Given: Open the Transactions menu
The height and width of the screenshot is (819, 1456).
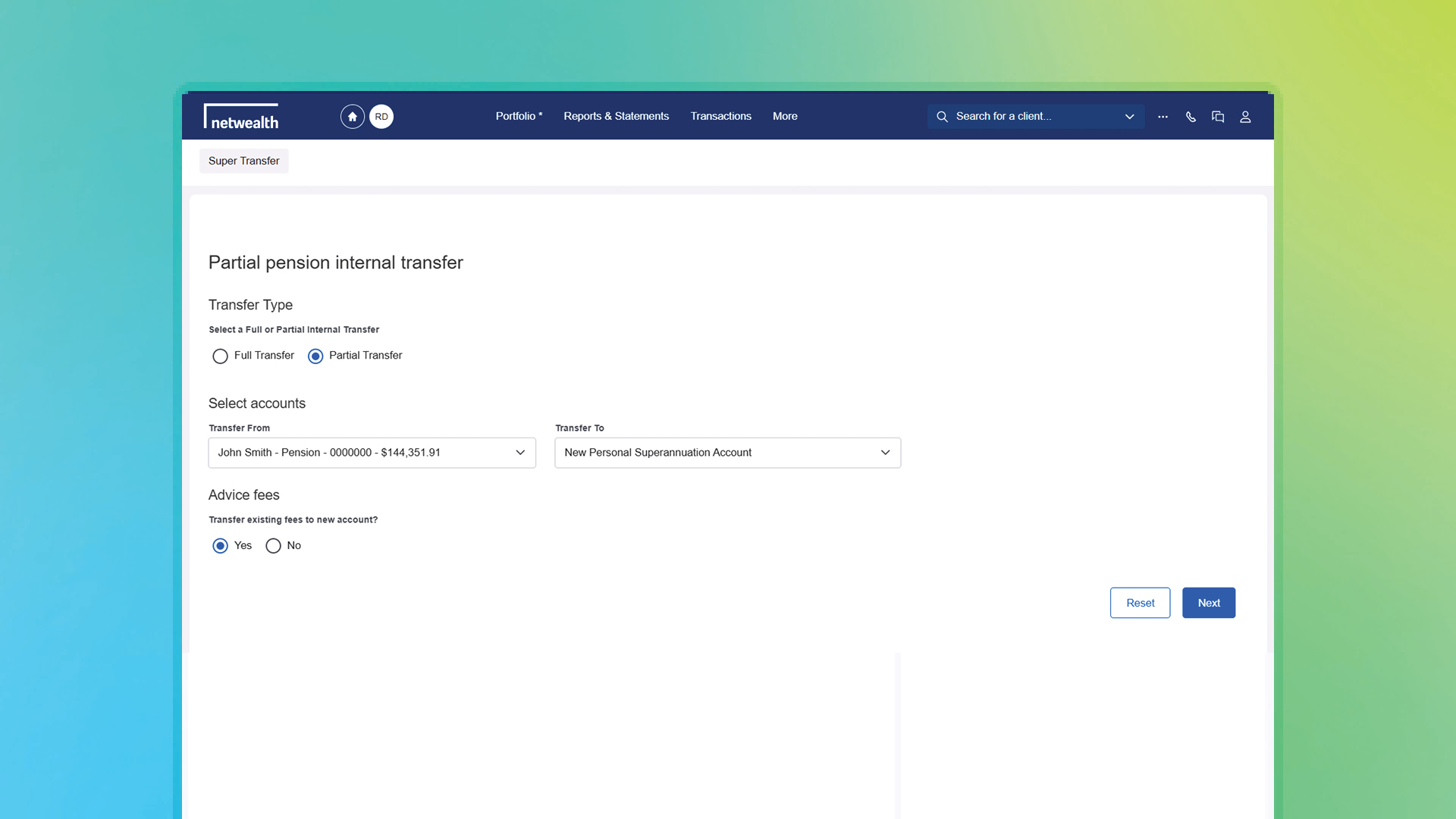Looking at the screenshot, I should point(720,116).
